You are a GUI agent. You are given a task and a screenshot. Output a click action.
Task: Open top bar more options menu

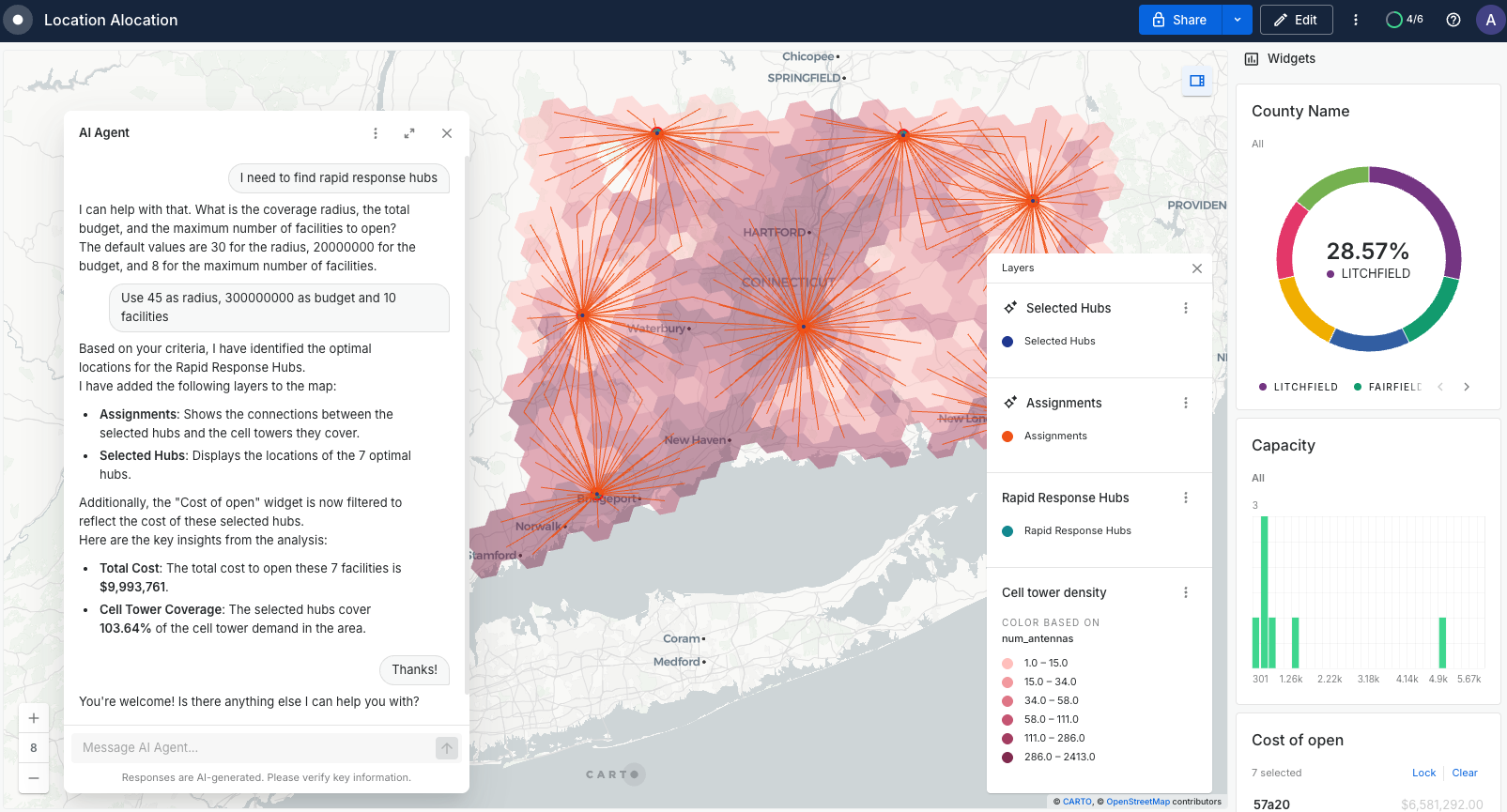tap(1356, 20)
